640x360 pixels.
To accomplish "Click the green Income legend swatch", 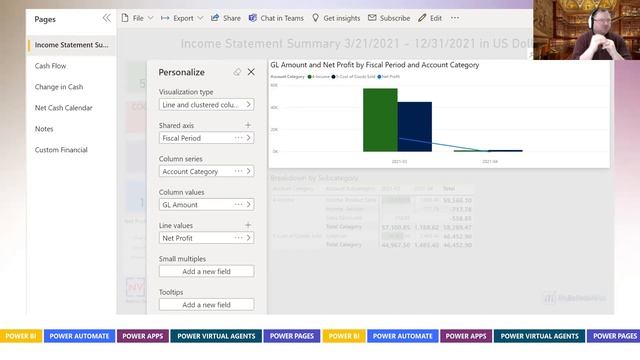I will (309, 77).
